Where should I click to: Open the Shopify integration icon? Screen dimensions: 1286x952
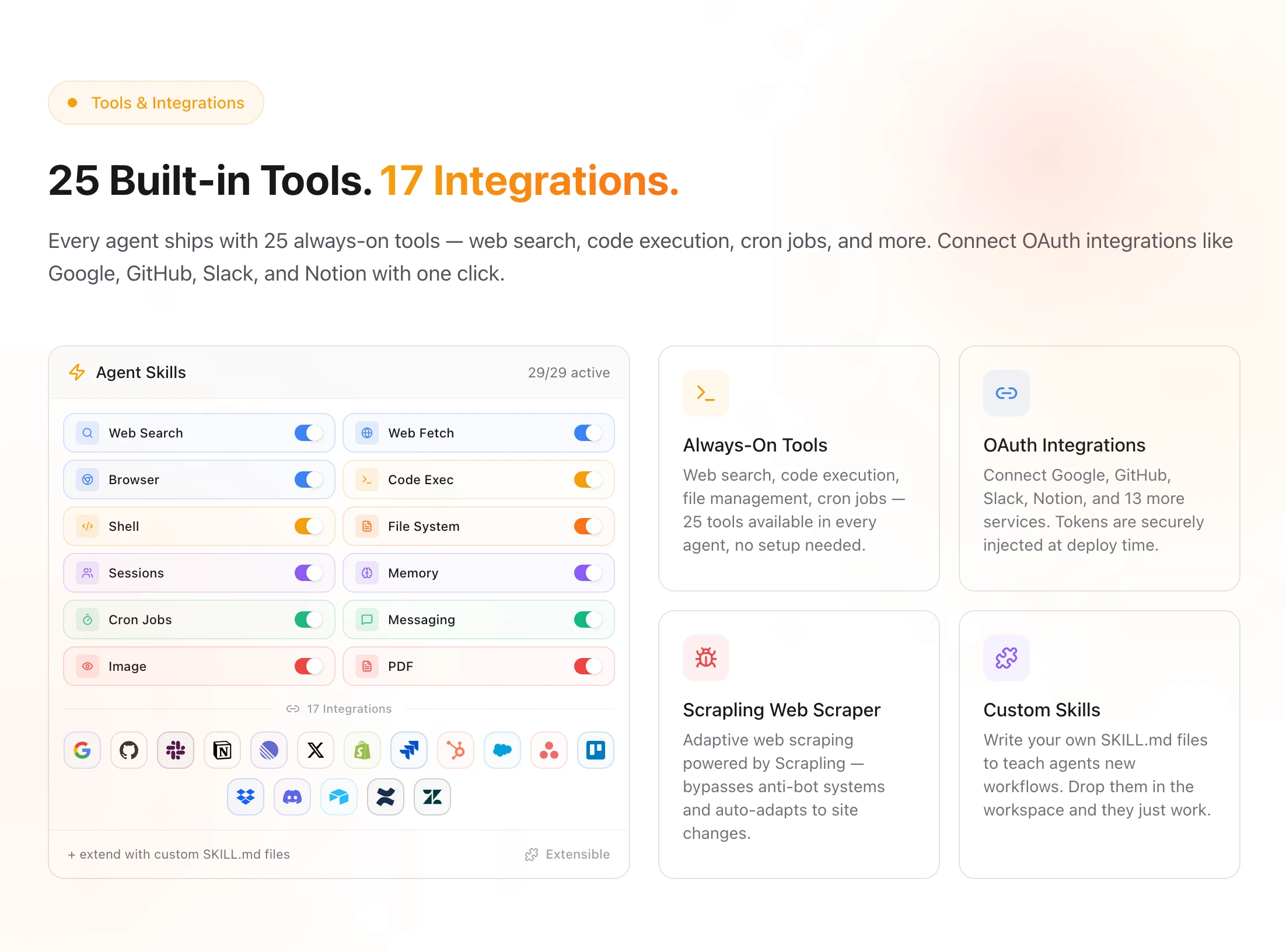(x=362, y=750)
